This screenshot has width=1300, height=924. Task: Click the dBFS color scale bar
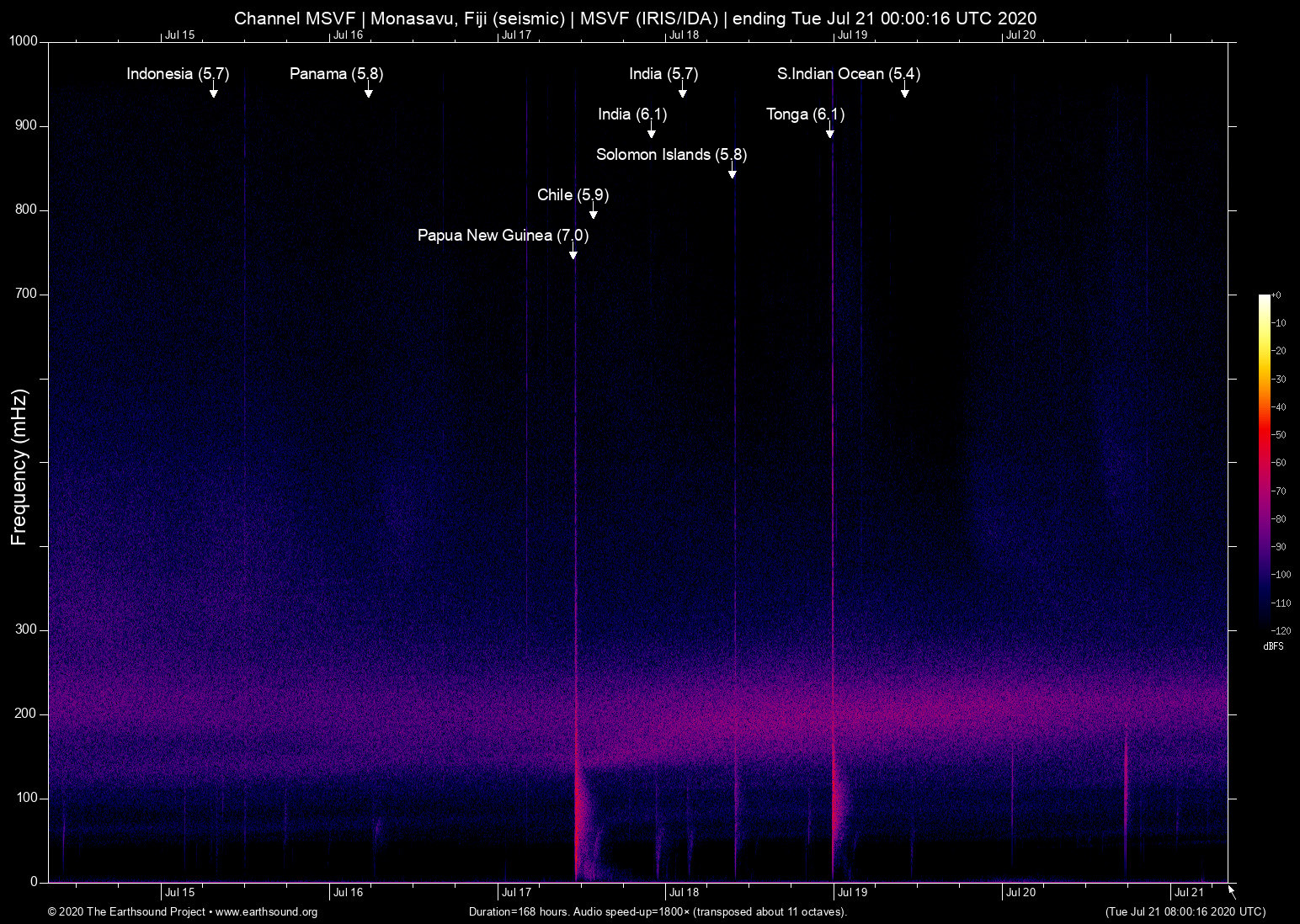(1264, 461)
